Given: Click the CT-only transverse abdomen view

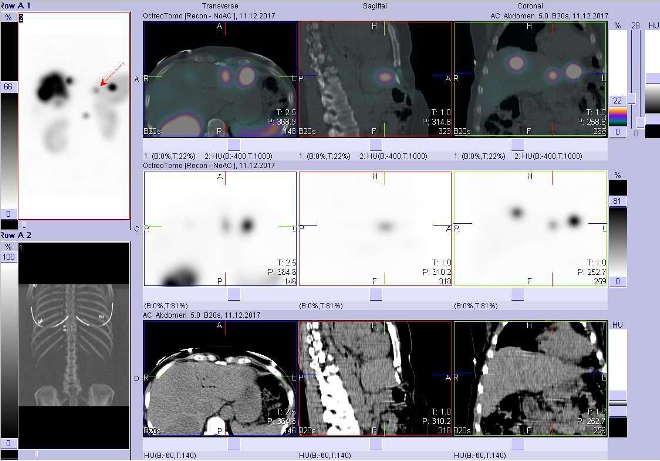Looking at the screenshot, I should click(220, 380).
